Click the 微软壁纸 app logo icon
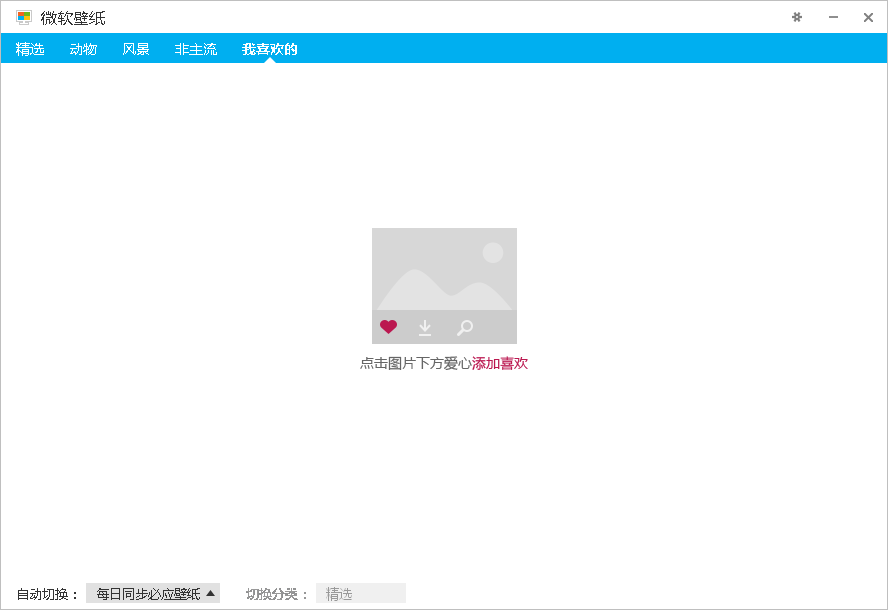The width and height of the screenshot is (888, 610). (24, 17)
